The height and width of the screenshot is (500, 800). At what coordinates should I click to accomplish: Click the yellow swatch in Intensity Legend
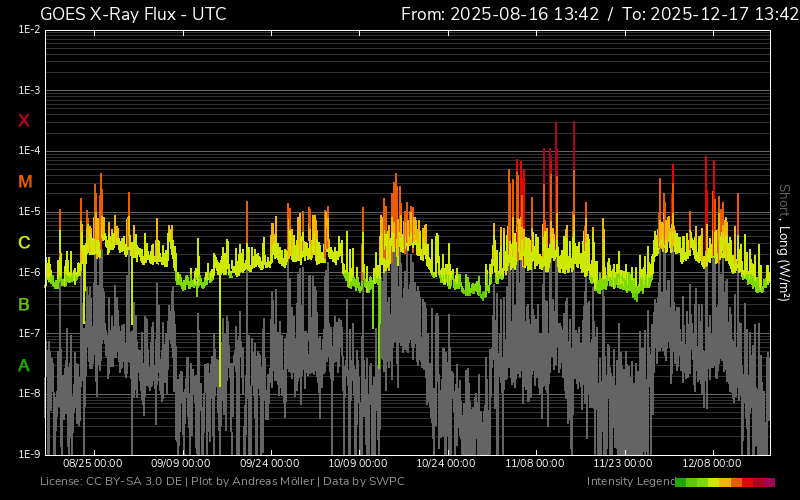pyautogui.click(x=714, y=482)
